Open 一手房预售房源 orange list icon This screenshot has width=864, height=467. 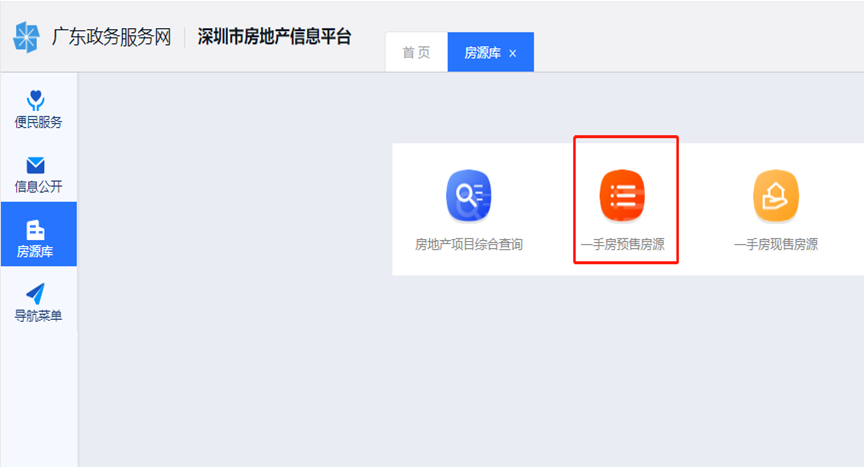pyautogui.click(x=623, y=196)
